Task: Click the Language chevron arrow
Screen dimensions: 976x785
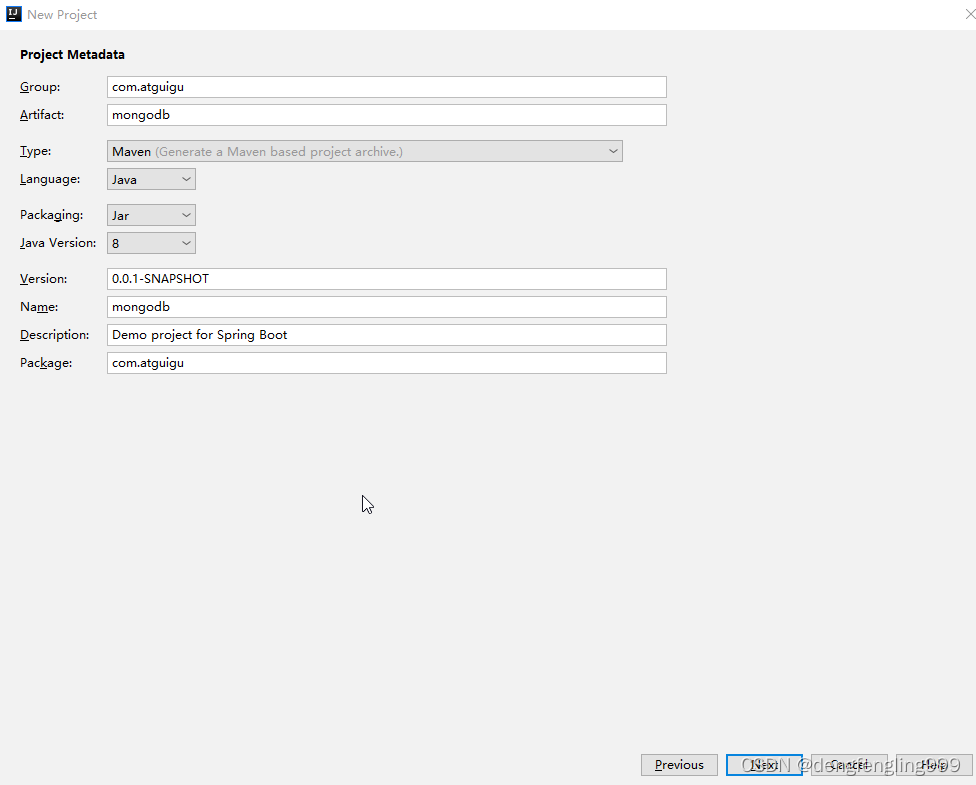Action: (186, 179)
